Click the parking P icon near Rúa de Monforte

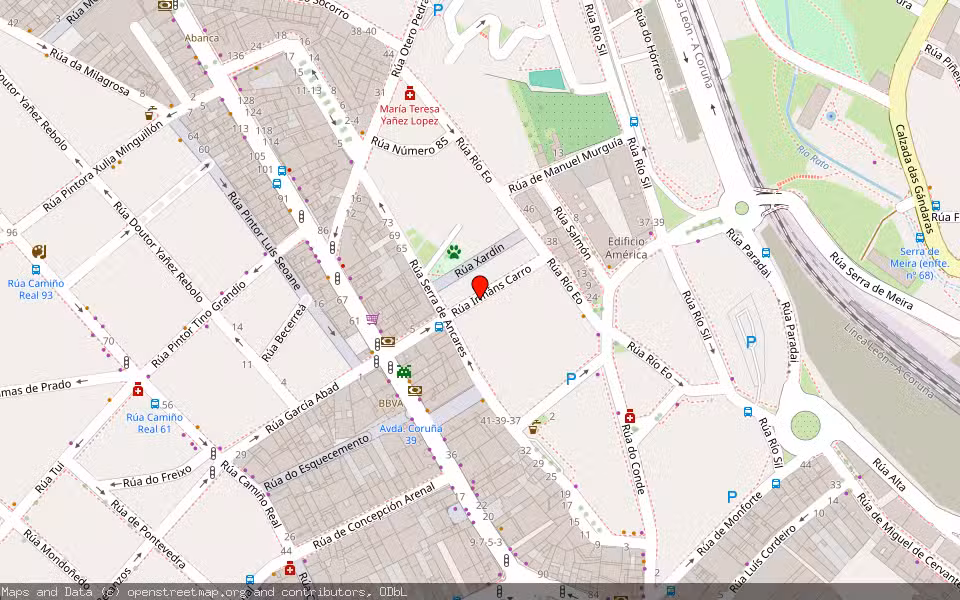coord(732,497)
